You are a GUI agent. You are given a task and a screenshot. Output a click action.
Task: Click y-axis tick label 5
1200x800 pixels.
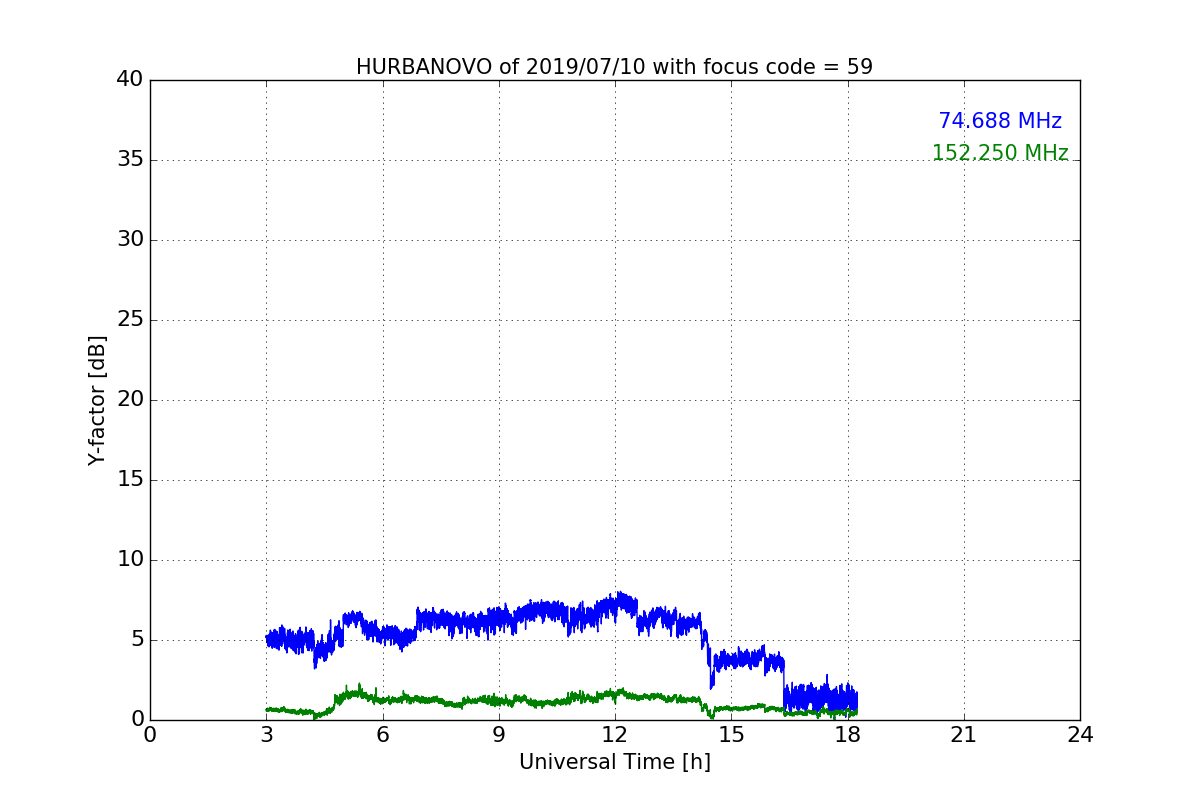coord(137,640)
